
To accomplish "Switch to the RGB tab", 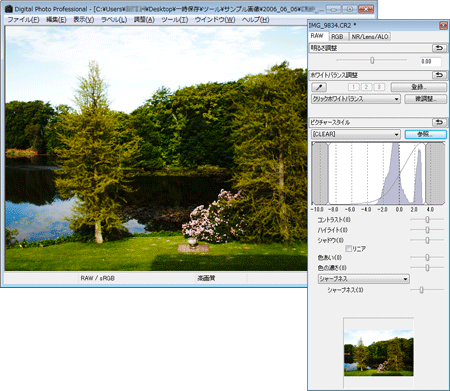I will point(337,37).
